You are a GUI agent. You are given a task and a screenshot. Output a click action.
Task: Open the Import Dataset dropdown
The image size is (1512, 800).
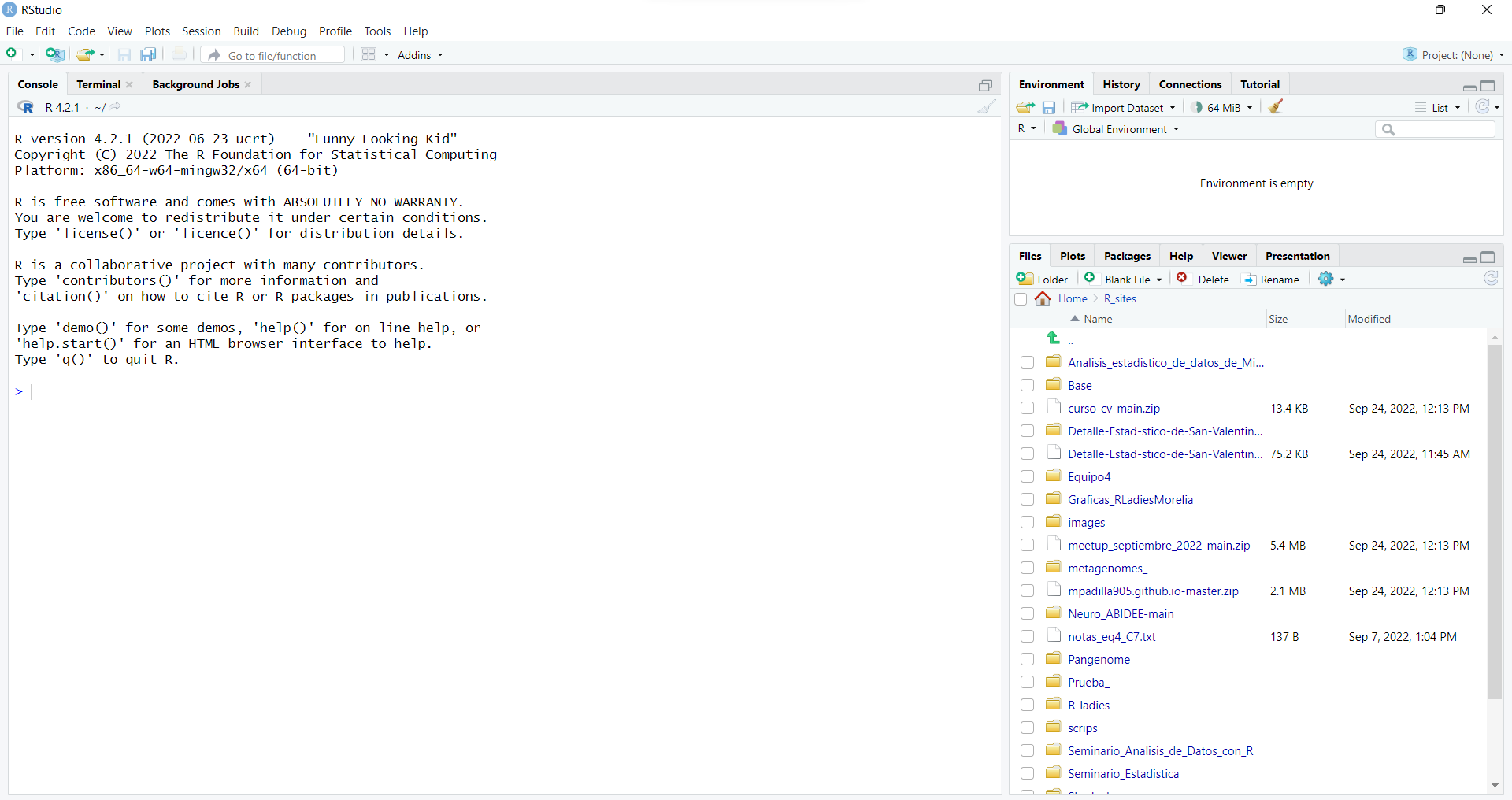(1124, 107)
